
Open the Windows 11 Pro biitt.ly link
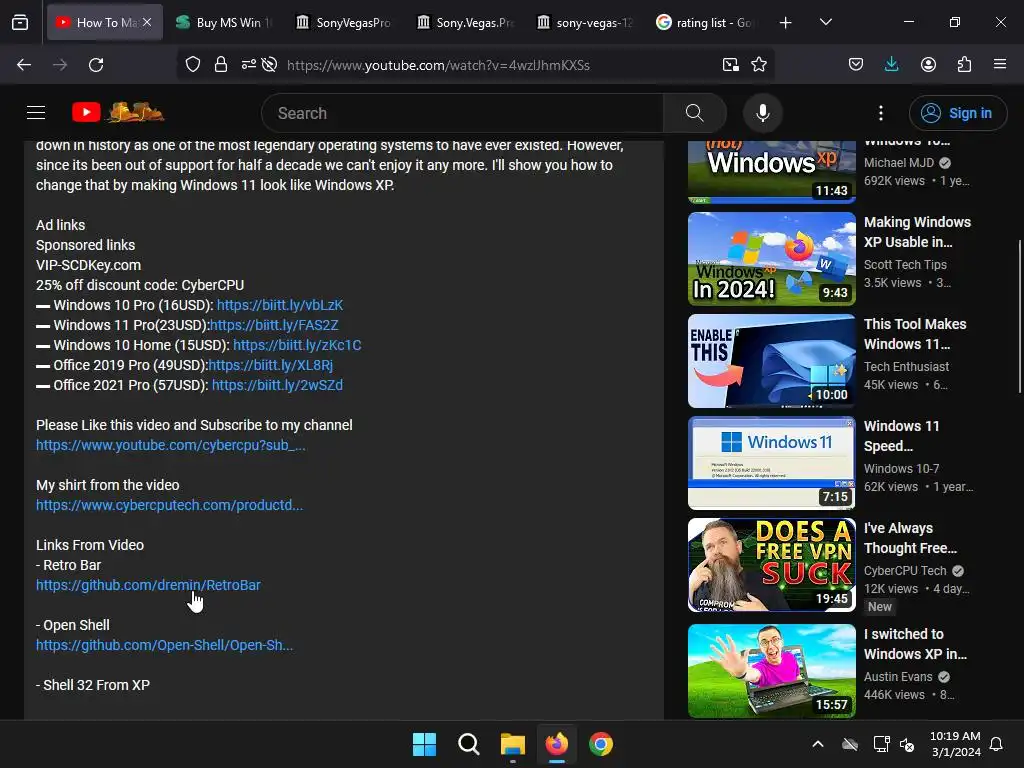[x=274, y=325]
